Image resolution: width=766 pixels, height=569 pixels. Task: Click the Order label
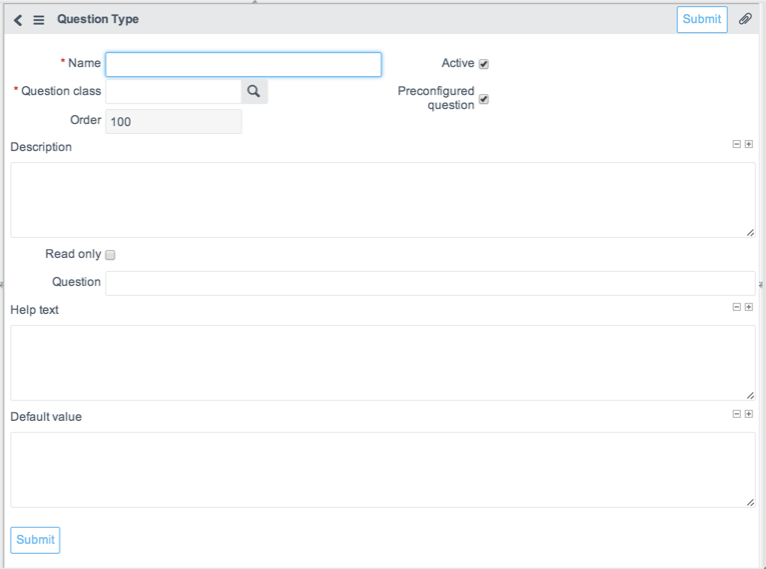point(85,120)
